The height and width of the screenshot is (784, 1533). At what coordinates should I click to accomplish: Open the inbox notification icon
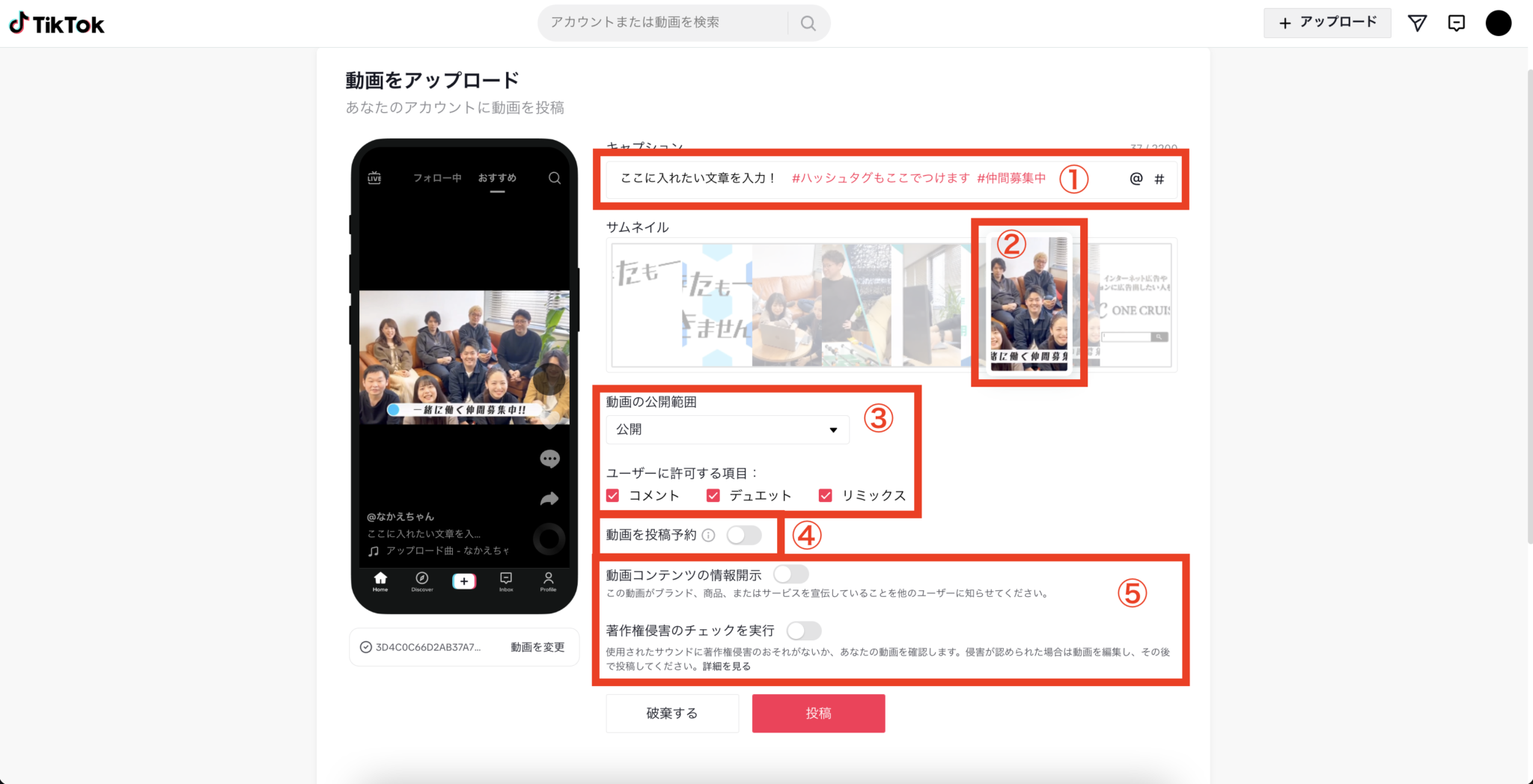click(x=1456, y=23)
